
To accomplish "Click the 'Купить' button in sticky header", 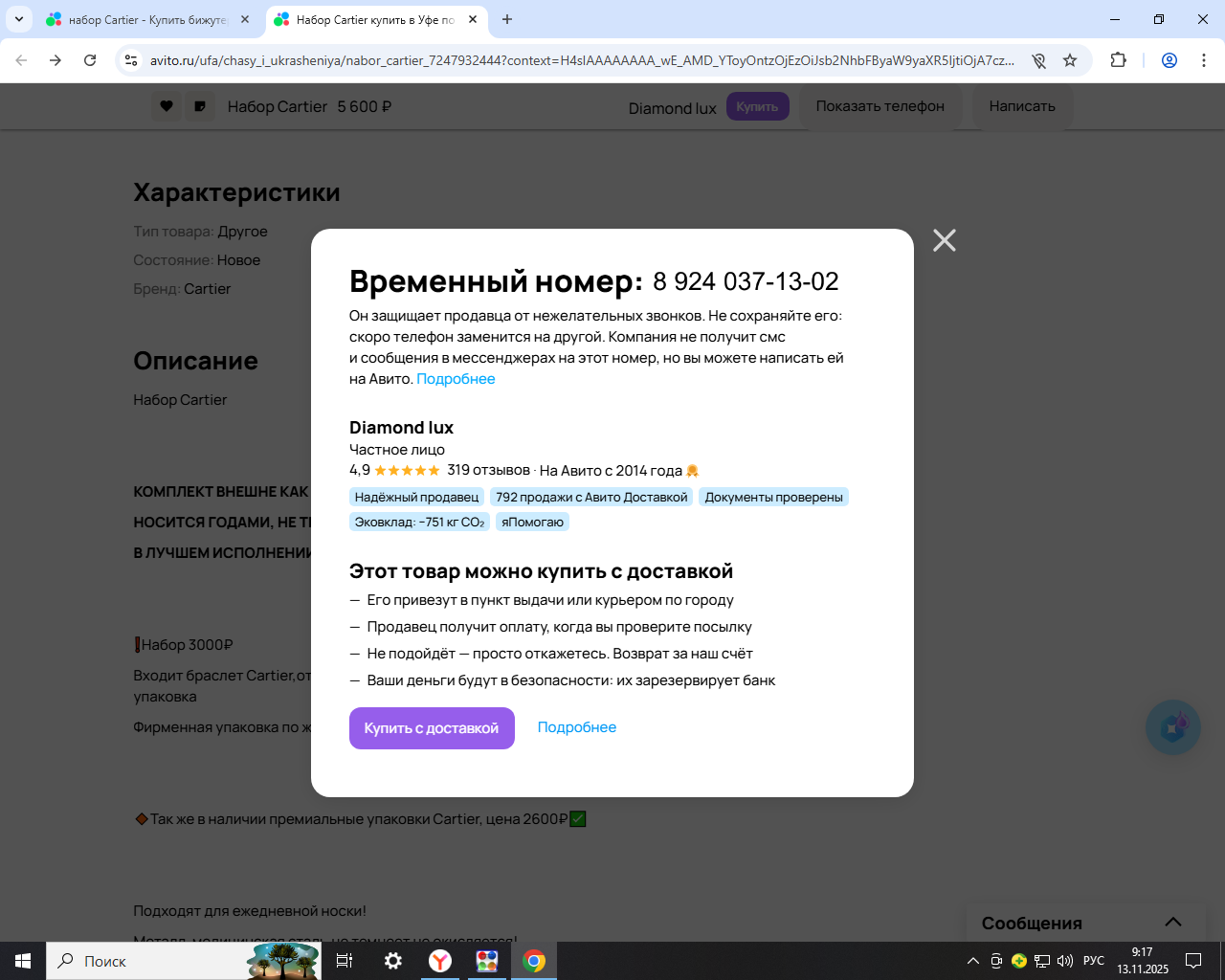I will pyautogui.click(x=758, y=106).
